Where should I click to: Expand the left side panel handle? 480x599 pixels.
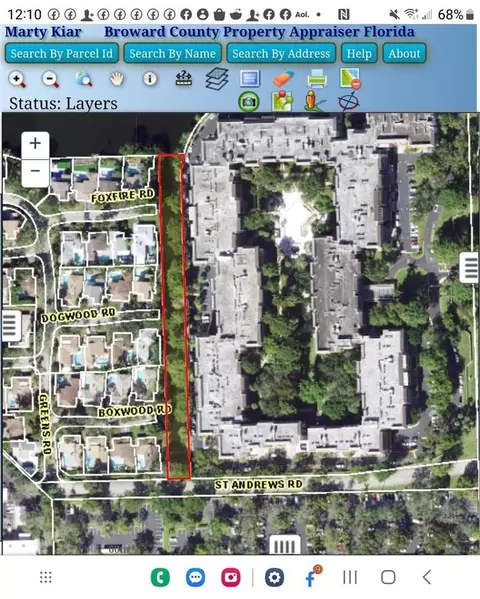coord(11,325)
